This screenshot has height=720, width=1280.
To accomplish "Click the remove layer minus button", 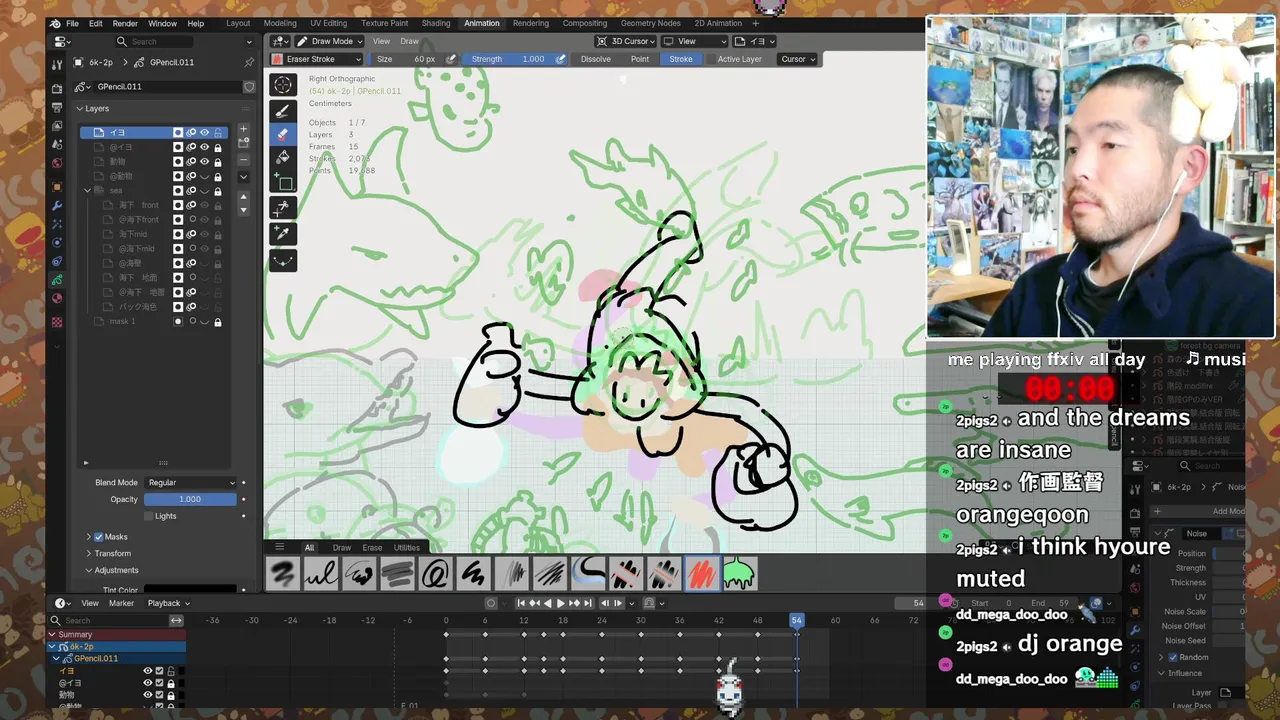I will pos(243,160).
